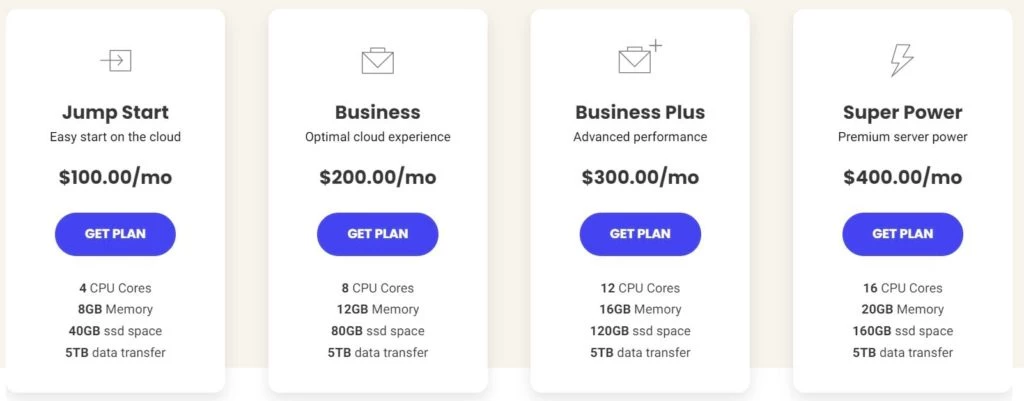Click the $400.00/mo price text
This screenshot has height=401, width=1024.
(902, 178)
